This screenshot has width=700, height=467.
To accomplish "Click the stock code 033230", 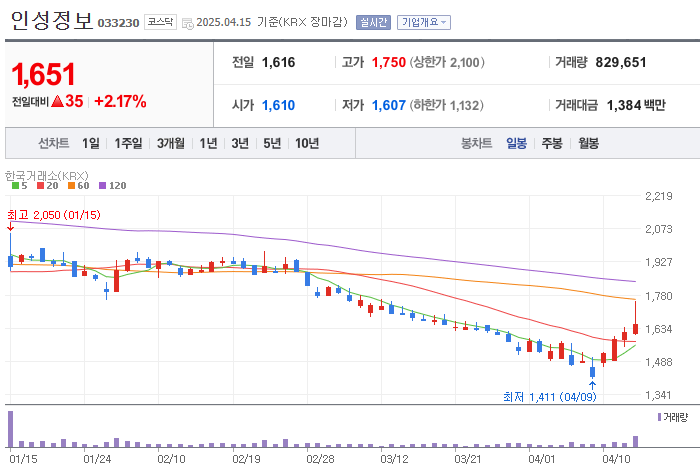I will 118,23.
